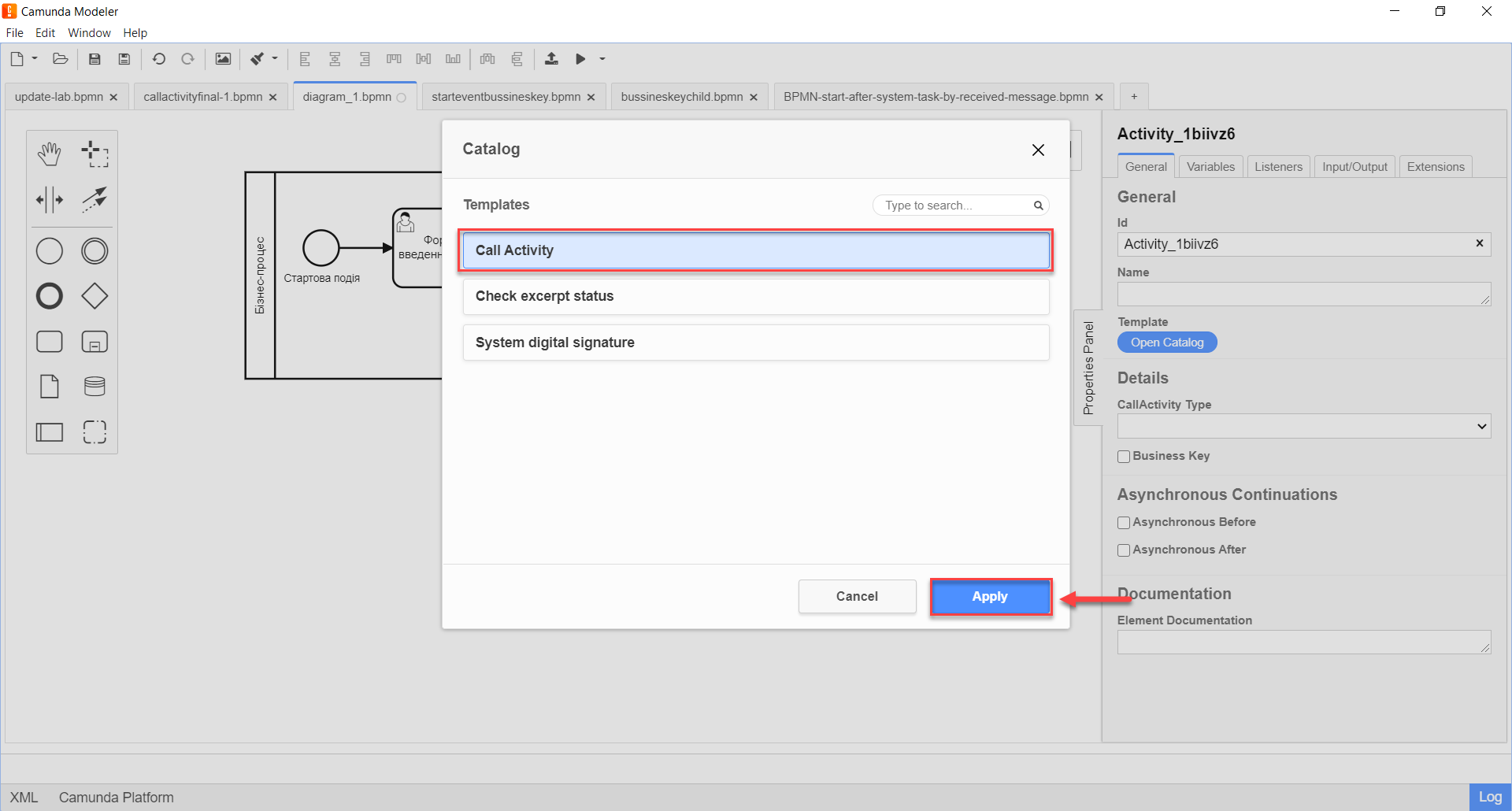This screenshot has height=811, width=1512.
Task: Align elements center
Action: [x=335, y=59]
